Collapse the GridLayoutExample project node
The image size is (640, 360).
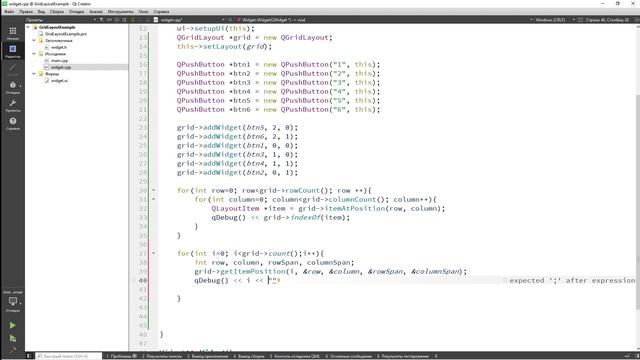click(28, 27)
